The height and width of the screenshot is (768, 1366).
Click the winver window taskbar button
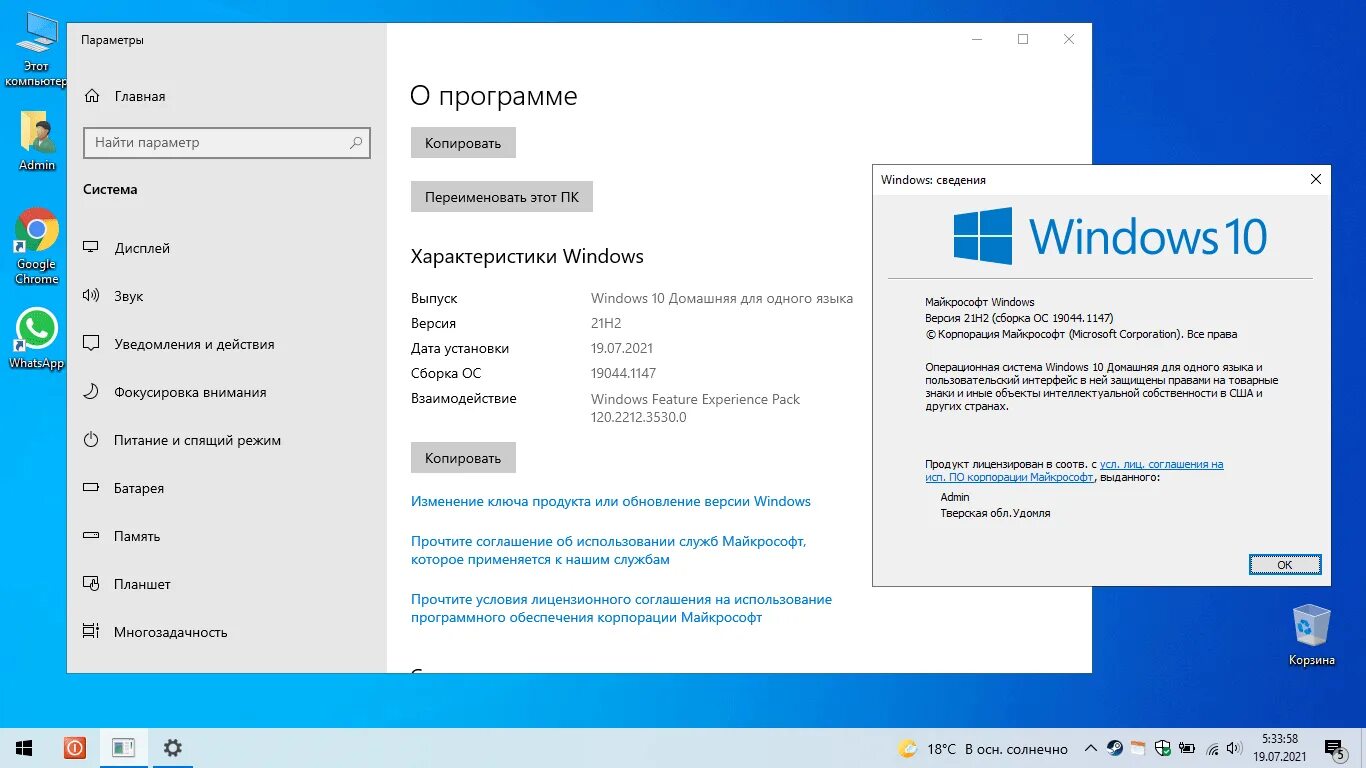(124, 748)
